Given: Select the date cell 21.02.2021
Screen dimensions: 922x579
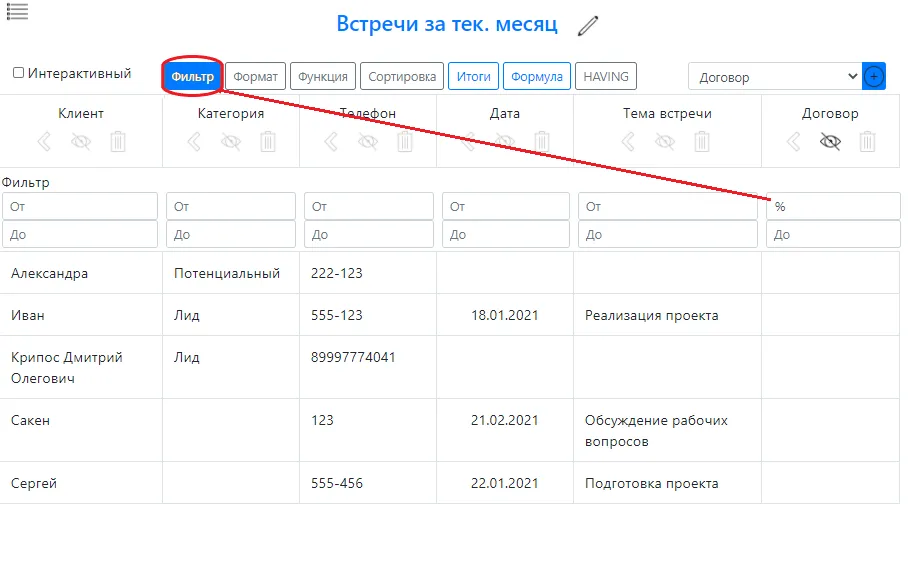Looking at the screenshot, I should click(x=505, y=430).
